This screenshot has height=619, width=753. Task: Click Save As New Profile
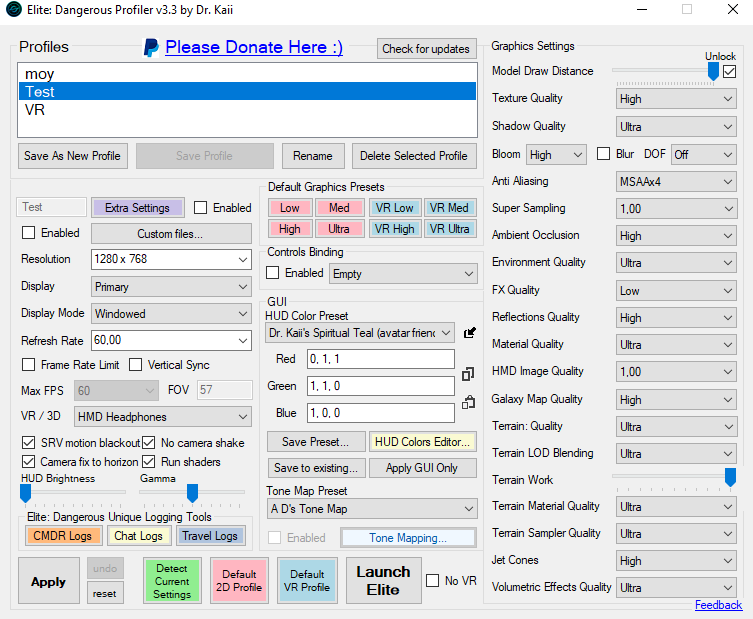tap(73, 156)
